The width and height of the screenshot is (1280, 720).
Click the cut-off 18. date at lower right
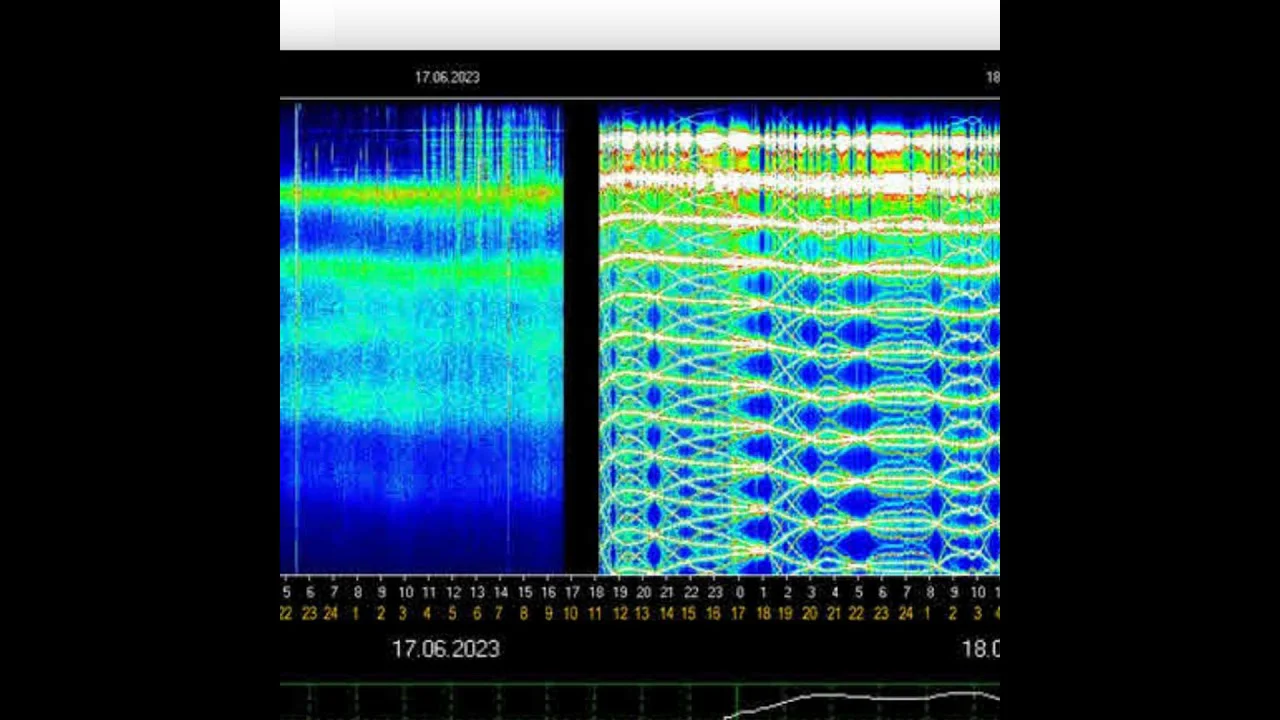click(980, 649)
